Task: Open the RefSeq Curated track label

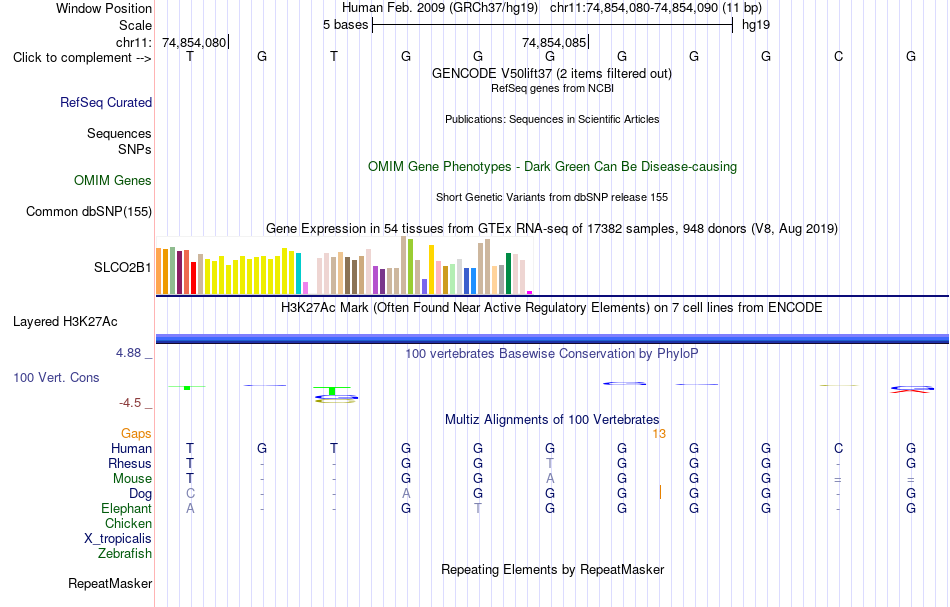Action: [106, 102]
